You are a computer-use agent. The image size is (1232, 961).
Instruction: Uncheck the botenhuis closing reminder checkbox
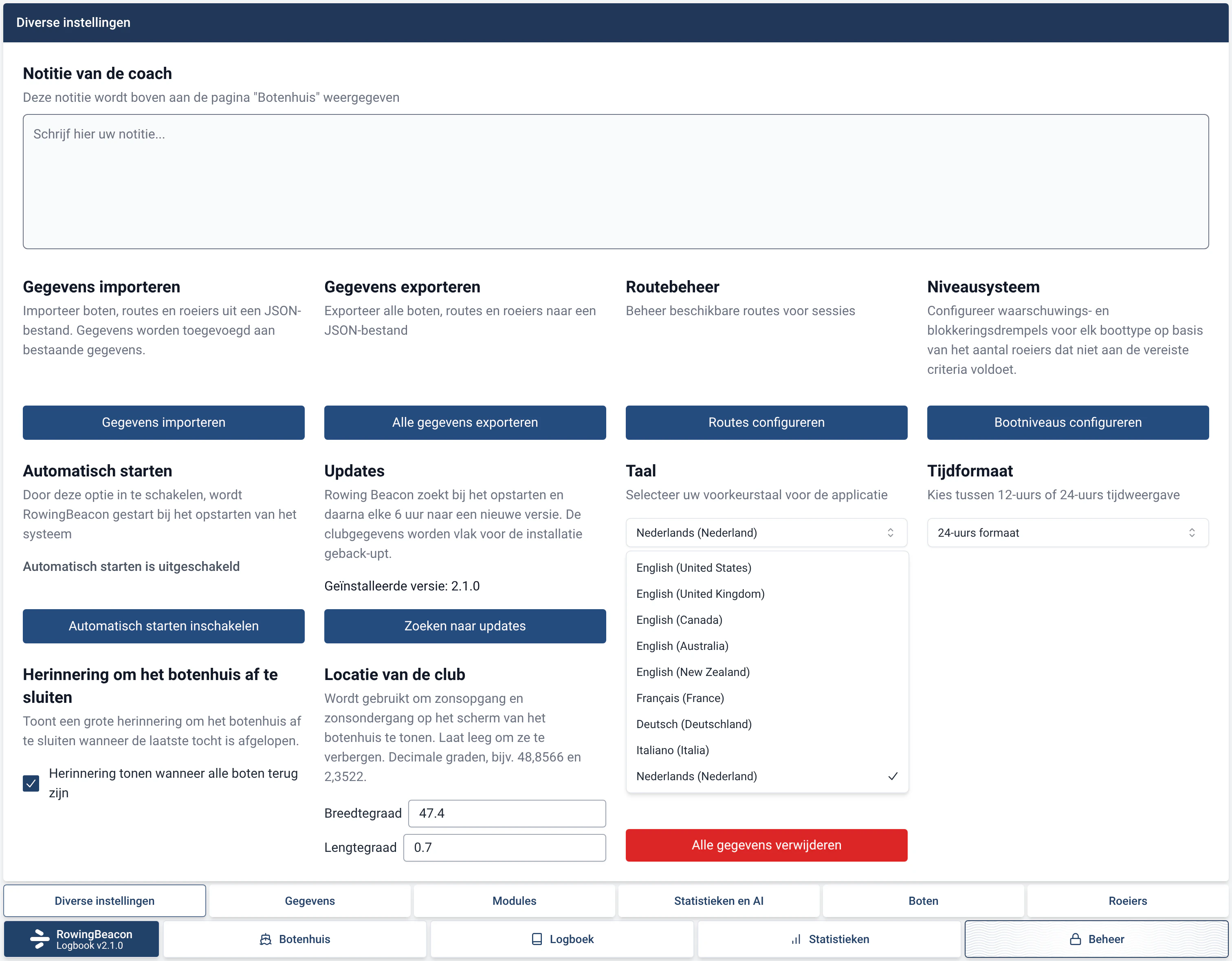(31, 783)
